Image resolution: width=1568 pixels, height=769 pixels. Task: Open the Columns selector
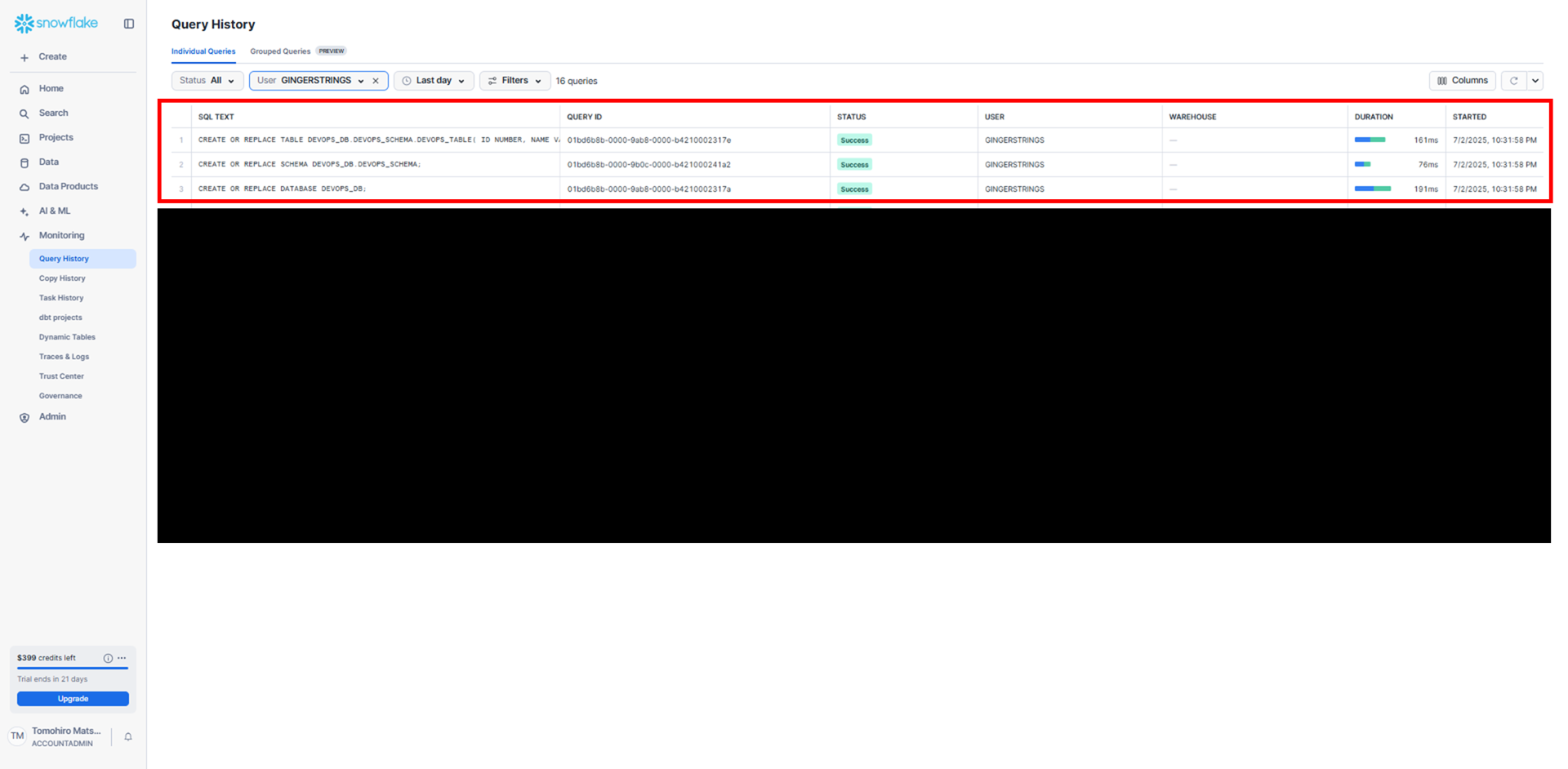(1463, 81)
